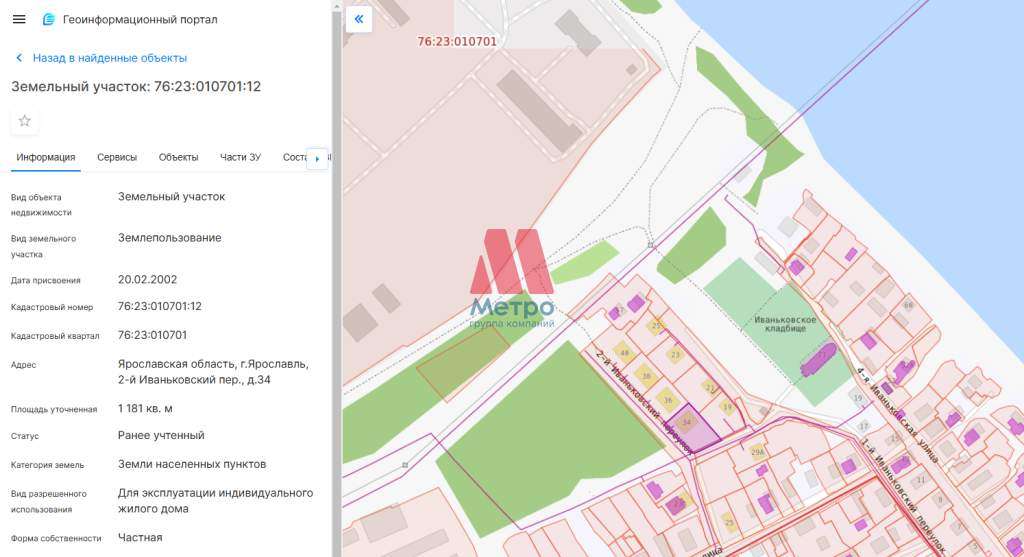This screenshot has height=557, width=1024.
Task: Go back via 'Назад в найденные объекты'
Action: pyautogui.click(x=109, y=58)
